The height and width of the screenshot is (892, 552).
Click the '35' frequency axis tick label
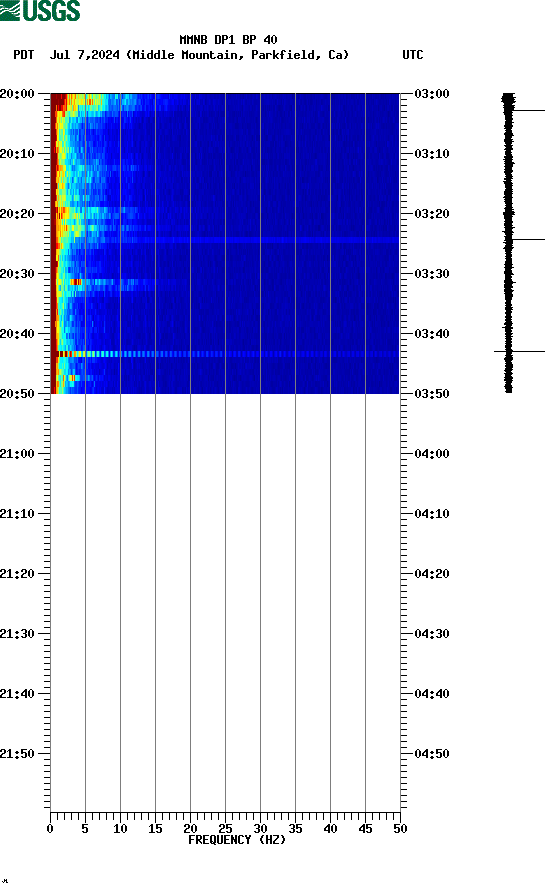click(x=295, y=829)
